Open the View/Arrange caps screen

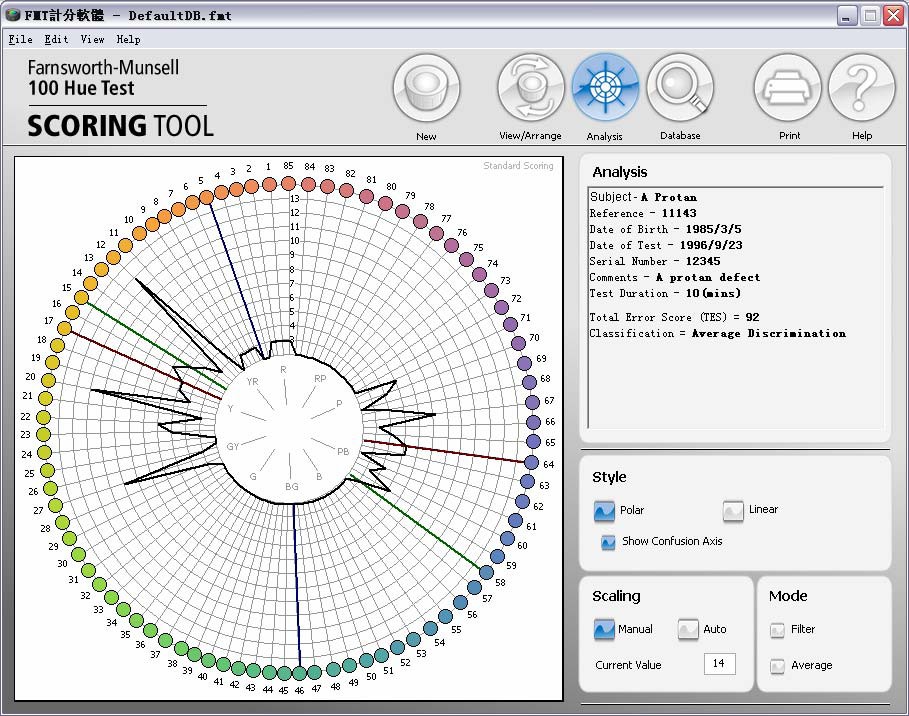(x=531, y=88)
